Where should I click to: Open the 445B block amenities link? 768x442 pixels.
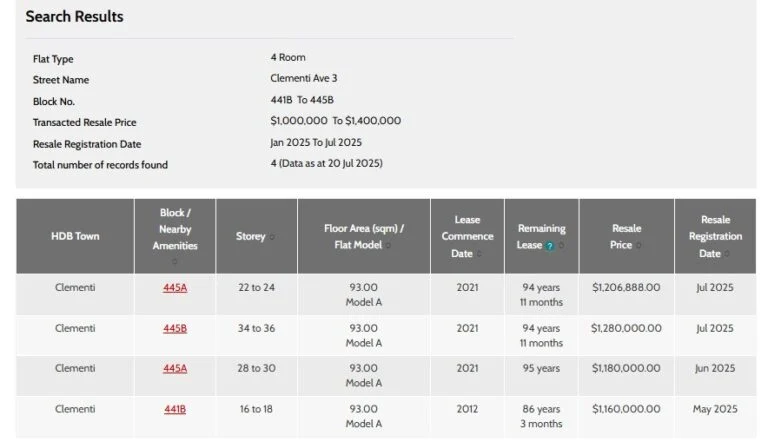(175, 328)
